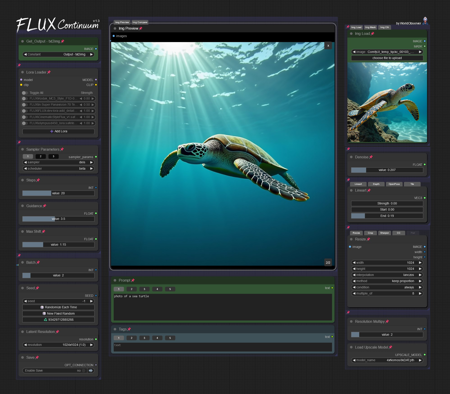Close the preview image with the x icon
Viewport: 450px width, 394px height.
pyautogui.click(x=328, y=46)
